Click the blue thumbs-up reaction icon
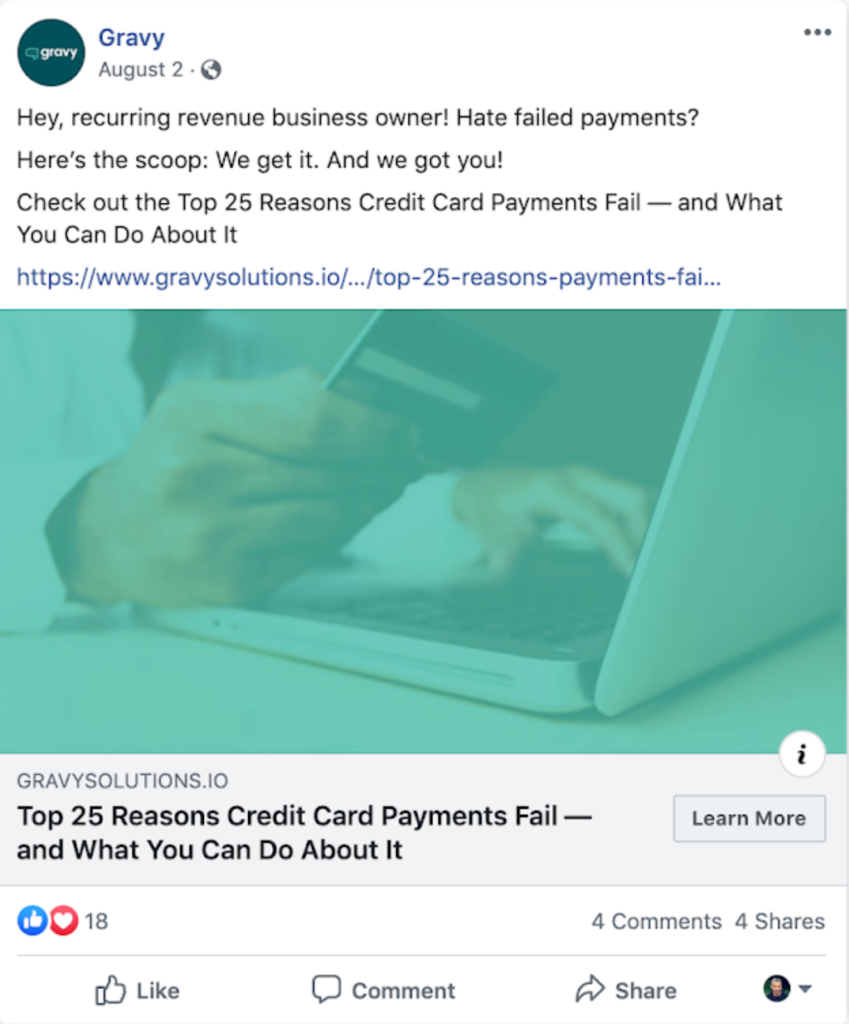This screenshot has height=1024, width=849. click(32, 921)
